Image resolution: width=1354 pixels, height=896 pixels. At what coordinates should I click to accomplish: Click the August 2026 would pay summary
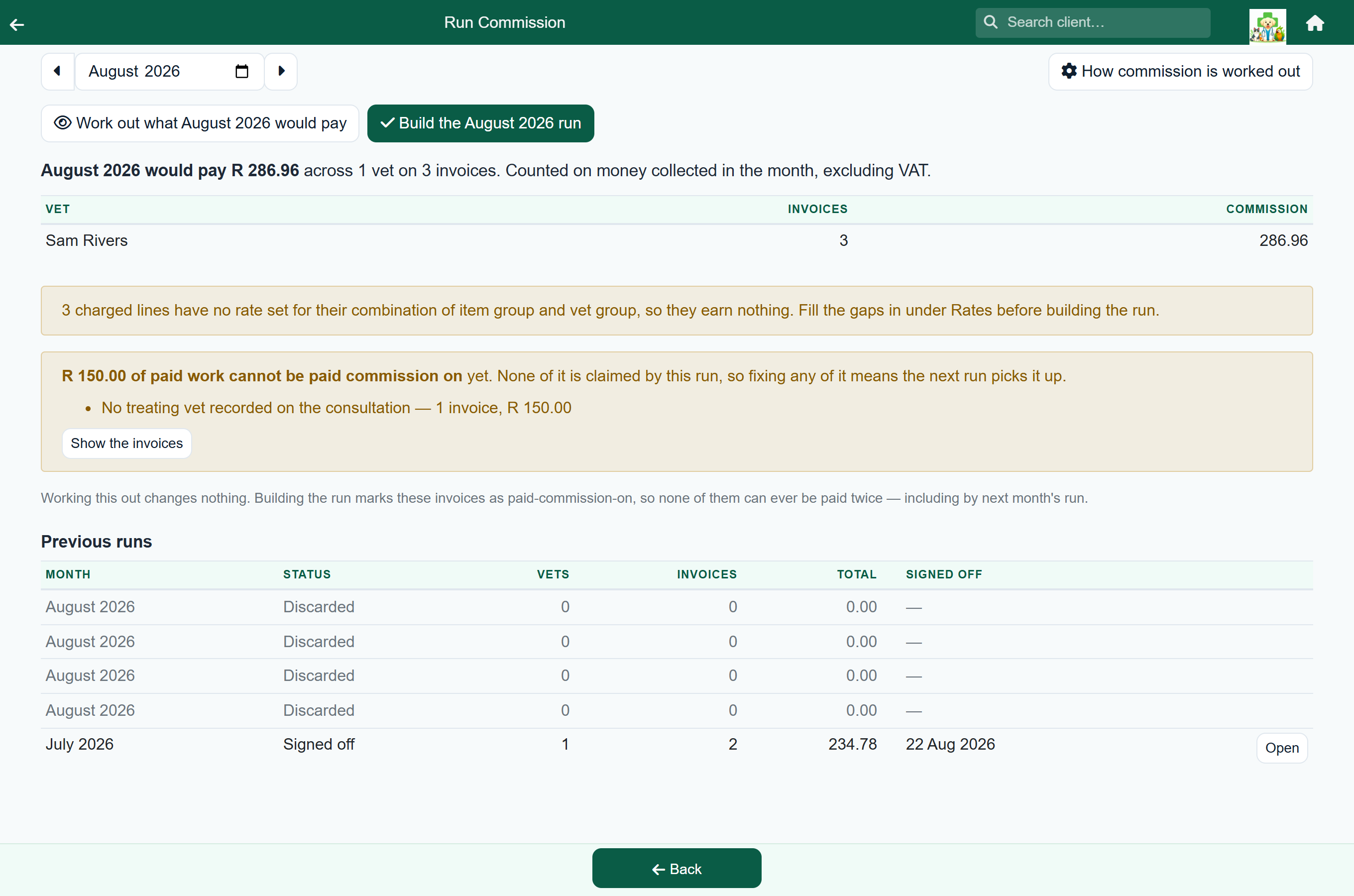[486, 170]
